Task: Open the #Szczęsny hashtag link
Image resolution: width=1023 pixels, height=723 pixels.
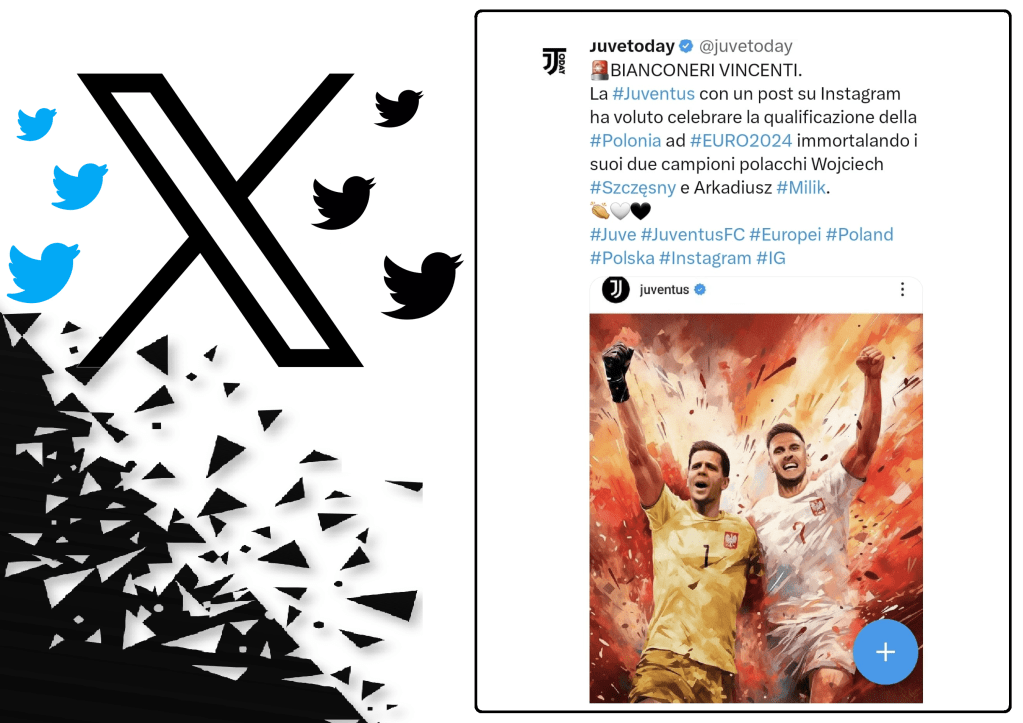Action: point(632,188)
